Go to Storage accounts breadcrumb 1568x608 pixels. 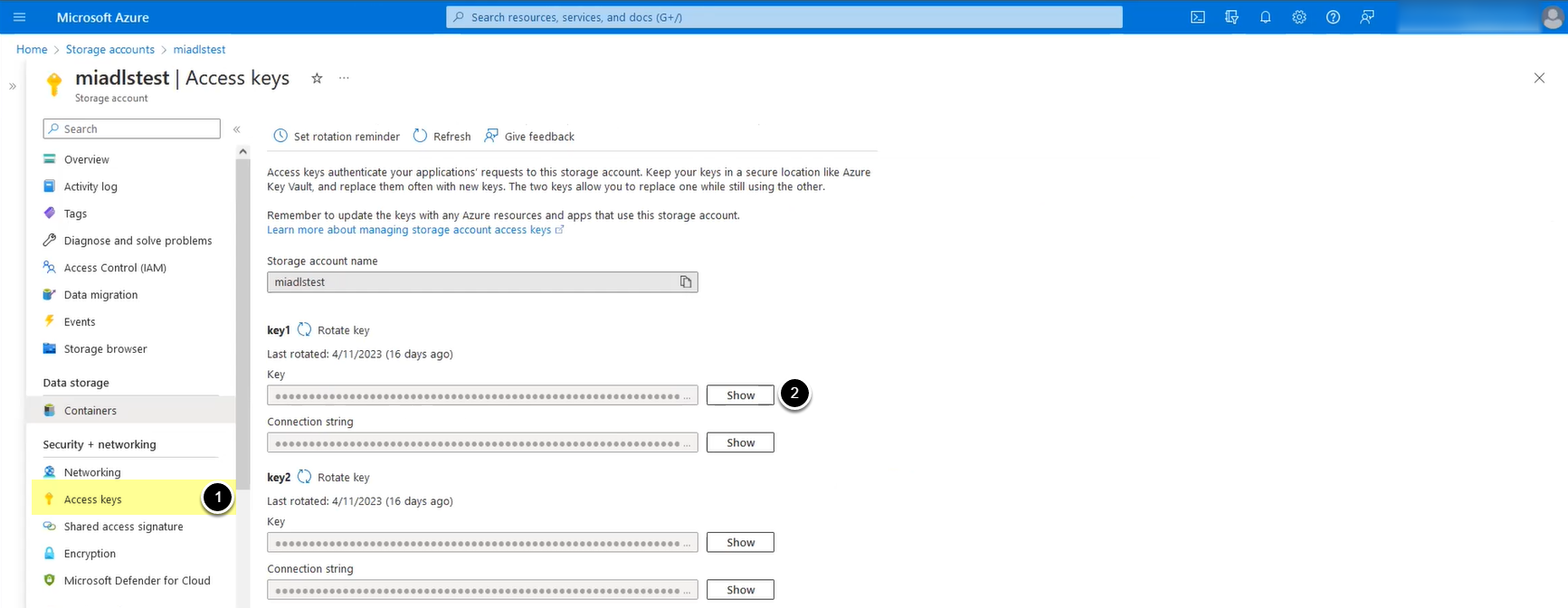(110, 50)
